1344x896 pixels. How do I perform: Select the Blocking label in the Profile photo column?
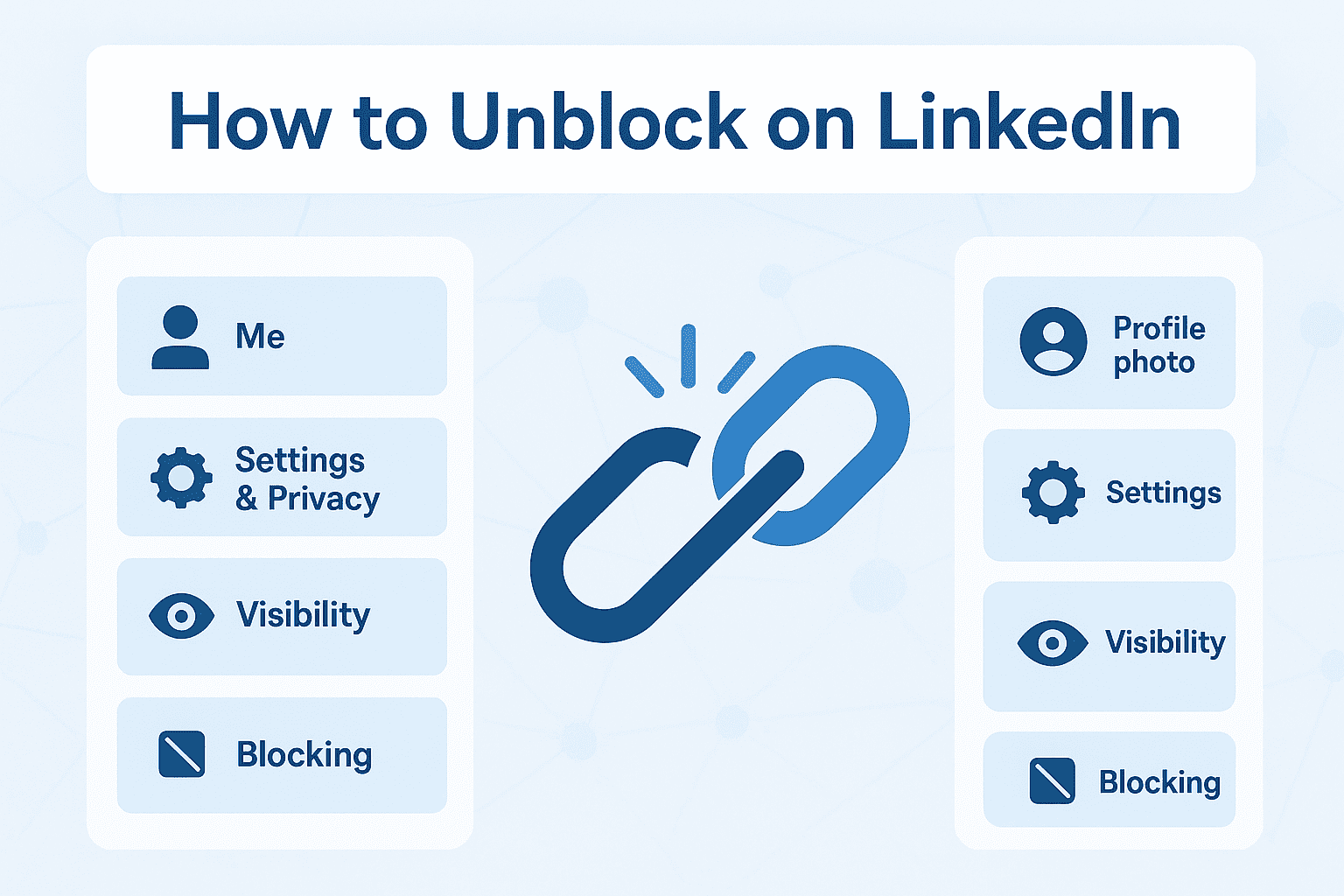coord(1159,782)
